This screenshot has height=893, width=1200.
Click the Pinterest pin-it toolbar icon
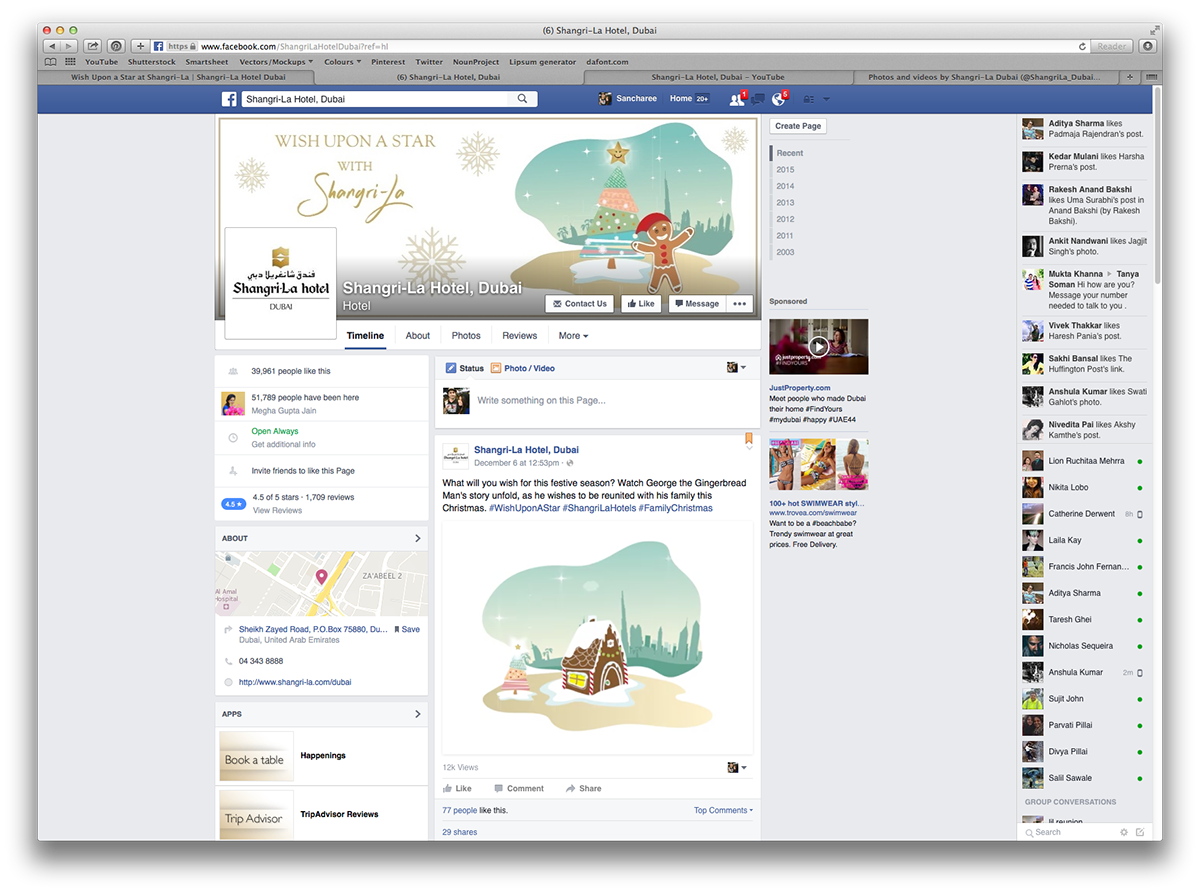pyautogui.click(x=116, y=46)
